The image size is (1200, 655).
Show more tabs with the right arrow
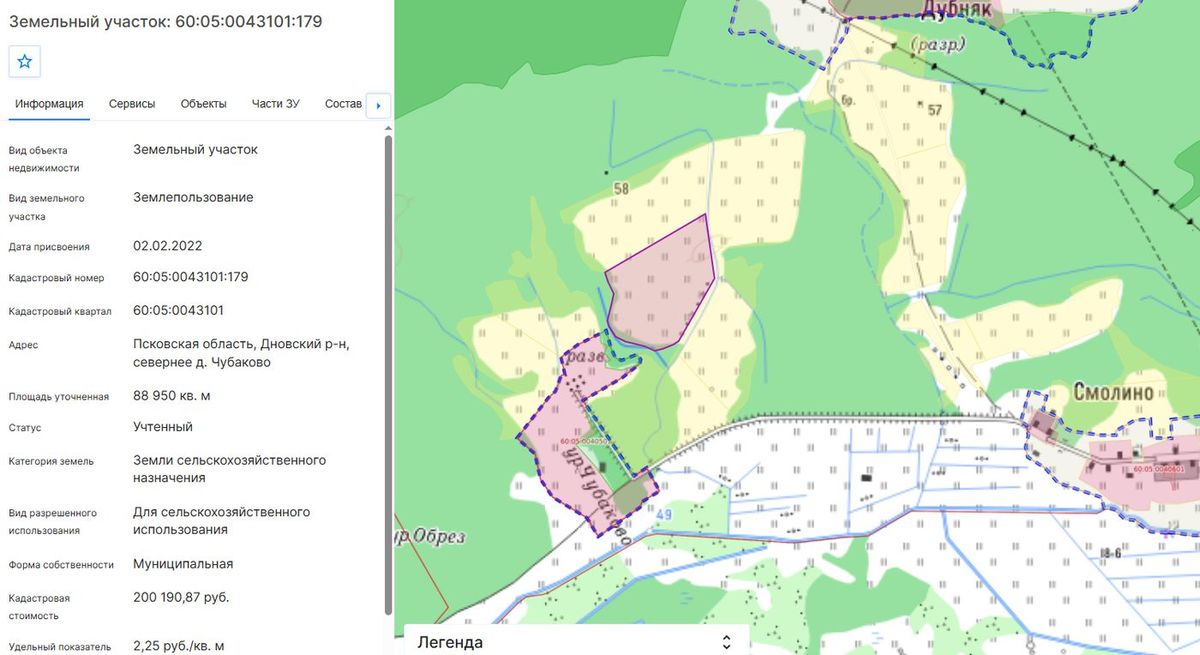coord(378,105)
